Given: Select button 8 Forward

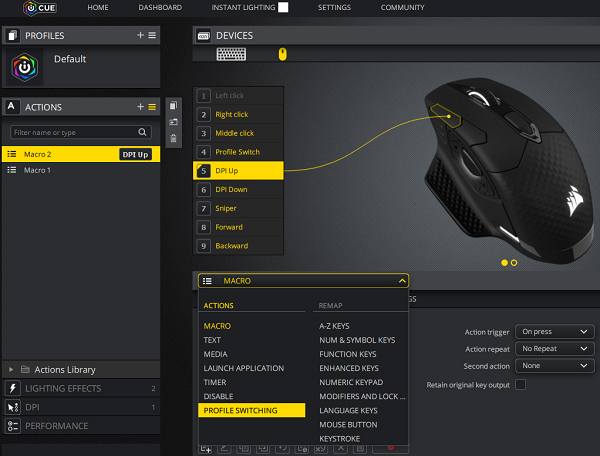Looking at the screenshot, I should 238,227.
